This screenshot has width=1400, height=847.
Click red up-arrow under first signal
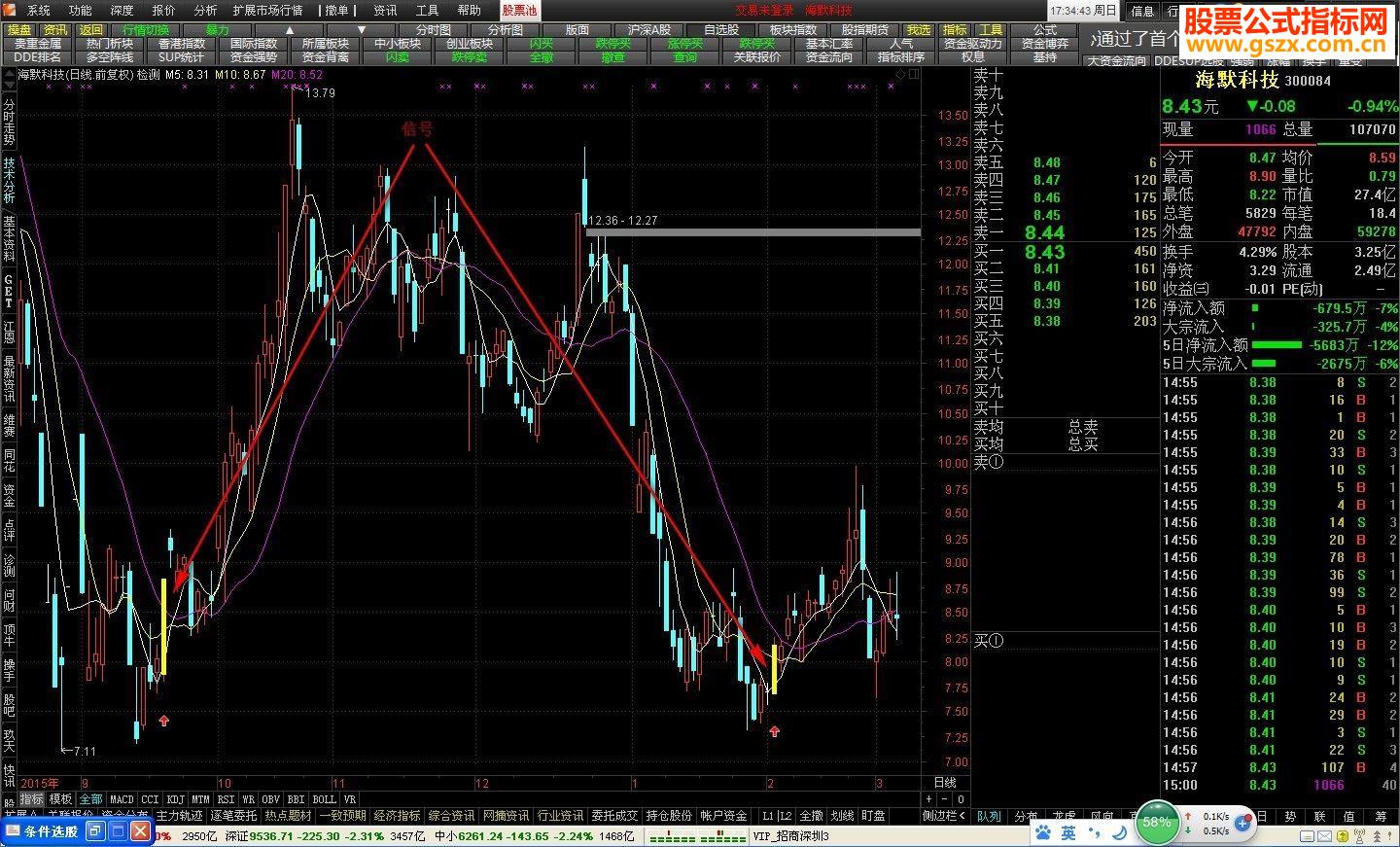(x=163, y=721)
